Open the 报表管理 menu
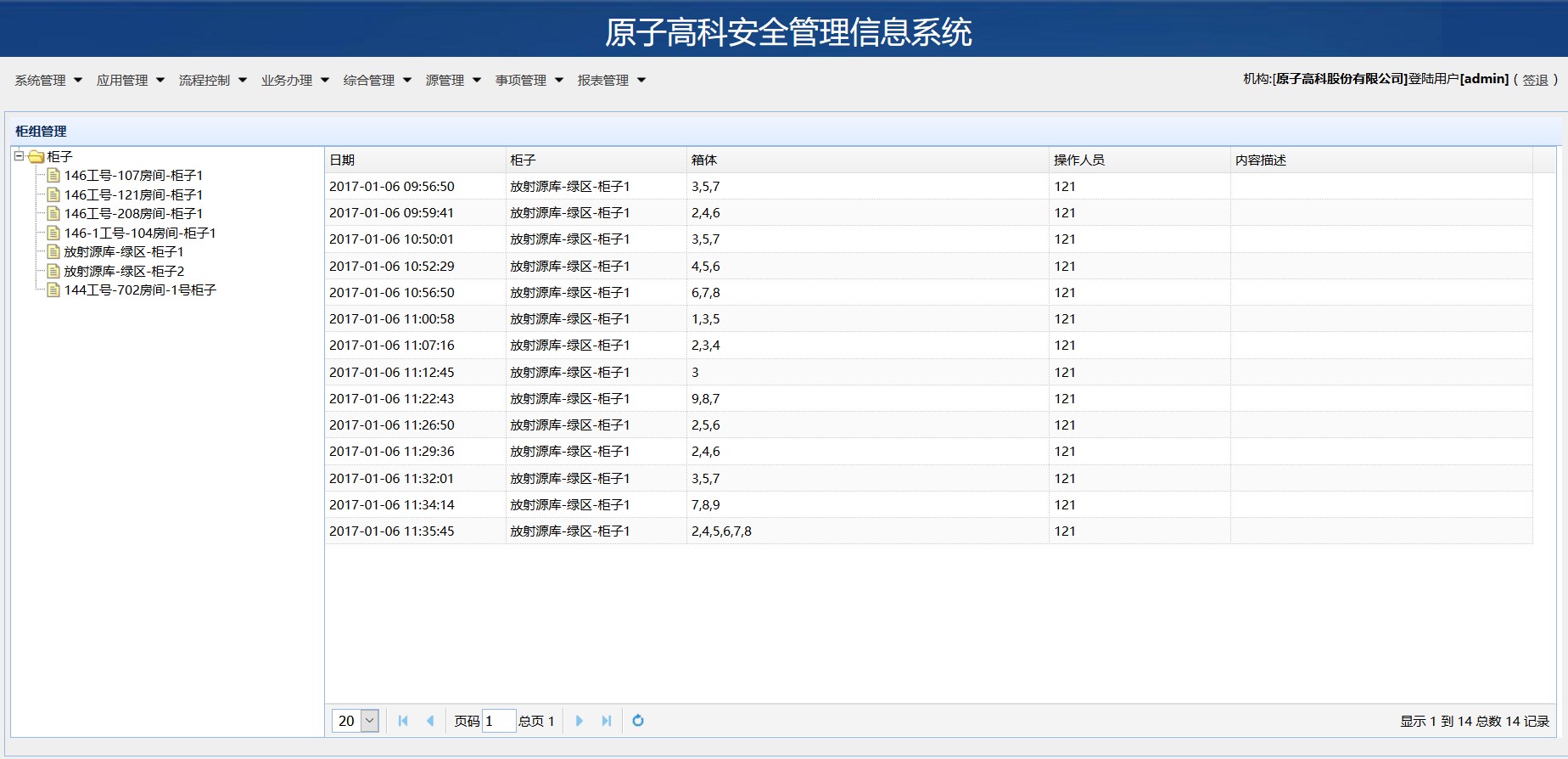This screenshot has height=759, width=1568. tap(611, 81)
